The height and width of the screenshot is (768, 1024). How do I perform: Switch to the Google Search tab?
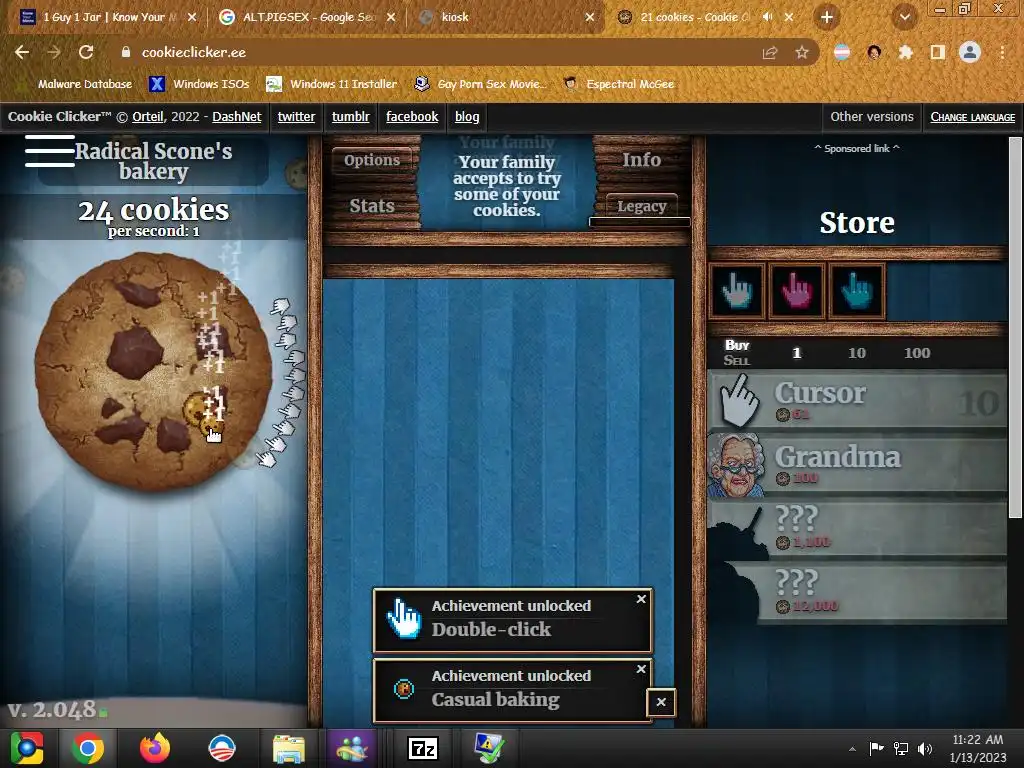pyautogui.click(x=308, y=17)
